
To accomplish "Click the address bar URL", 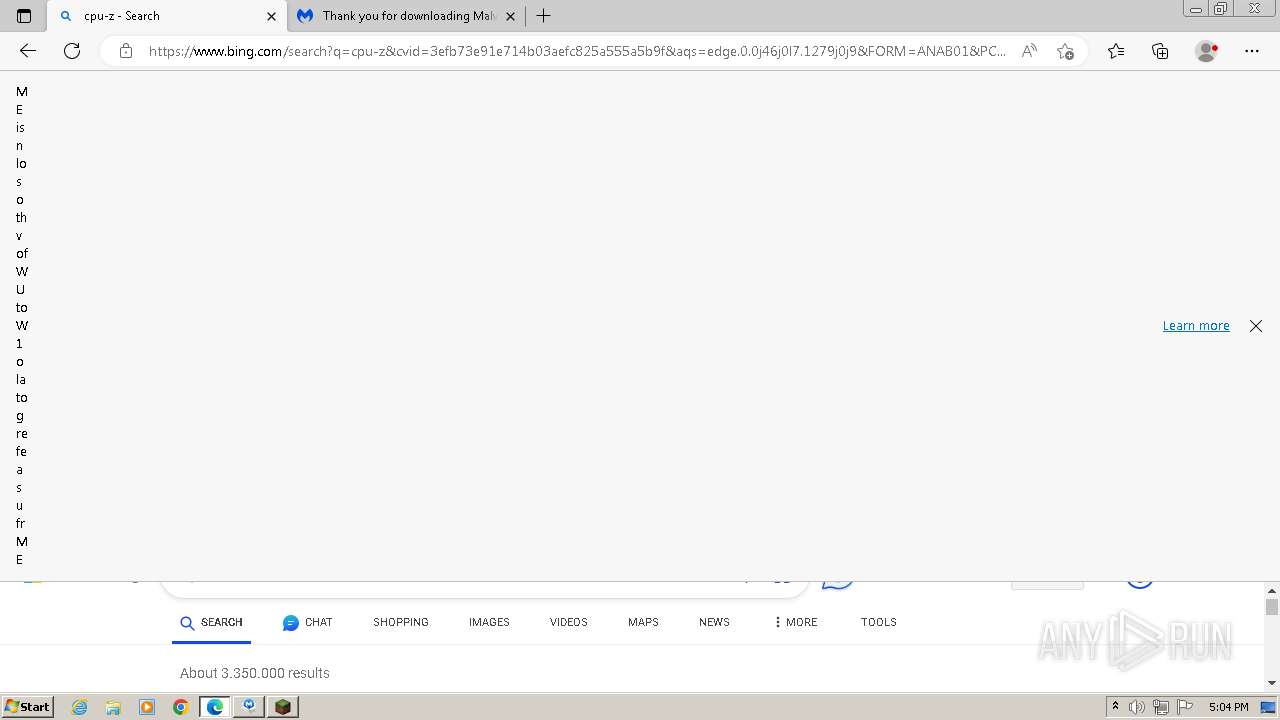I will (577, 51).
